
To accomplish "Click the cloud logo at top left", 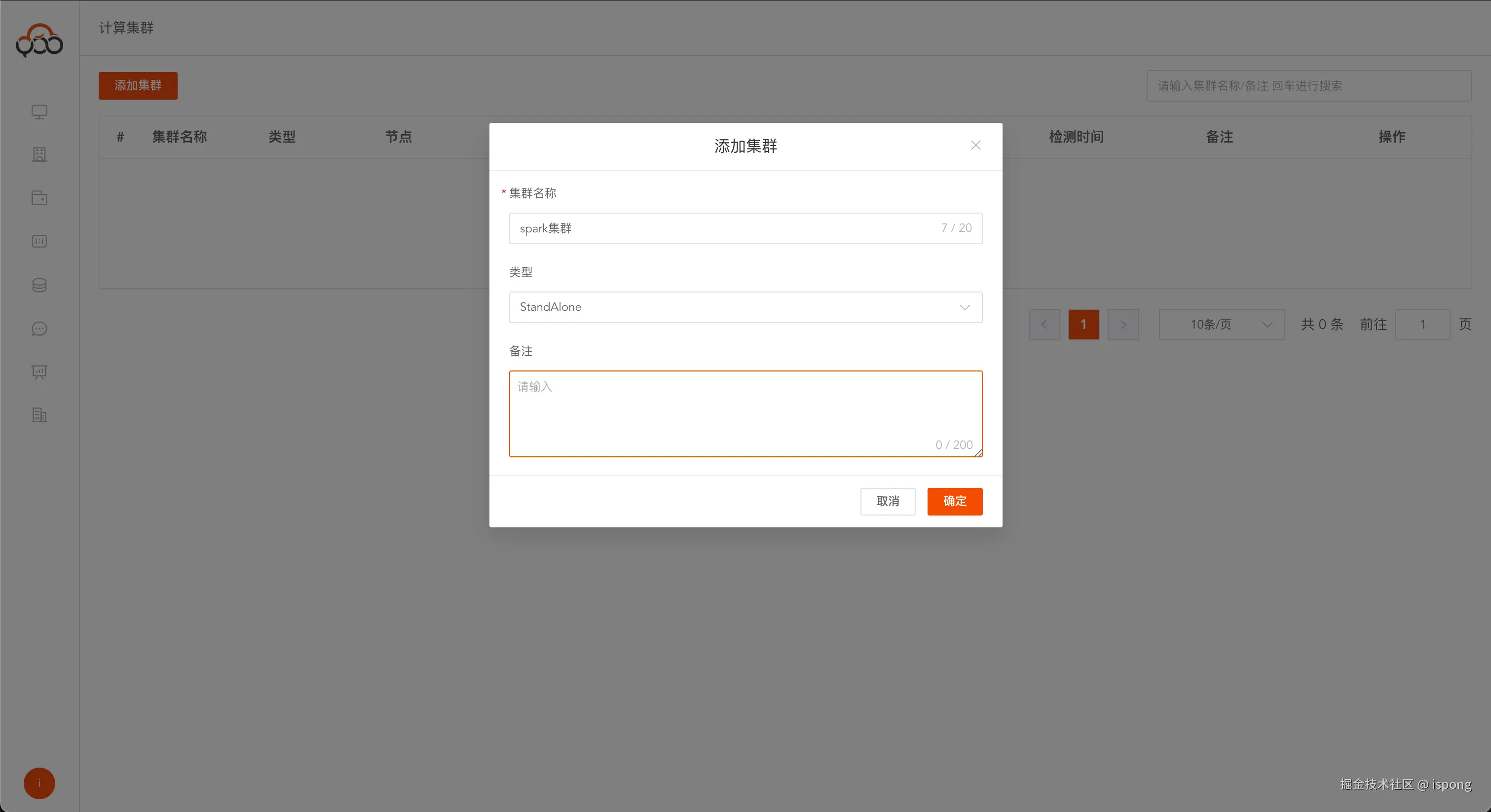I will (x=39, y=40).
